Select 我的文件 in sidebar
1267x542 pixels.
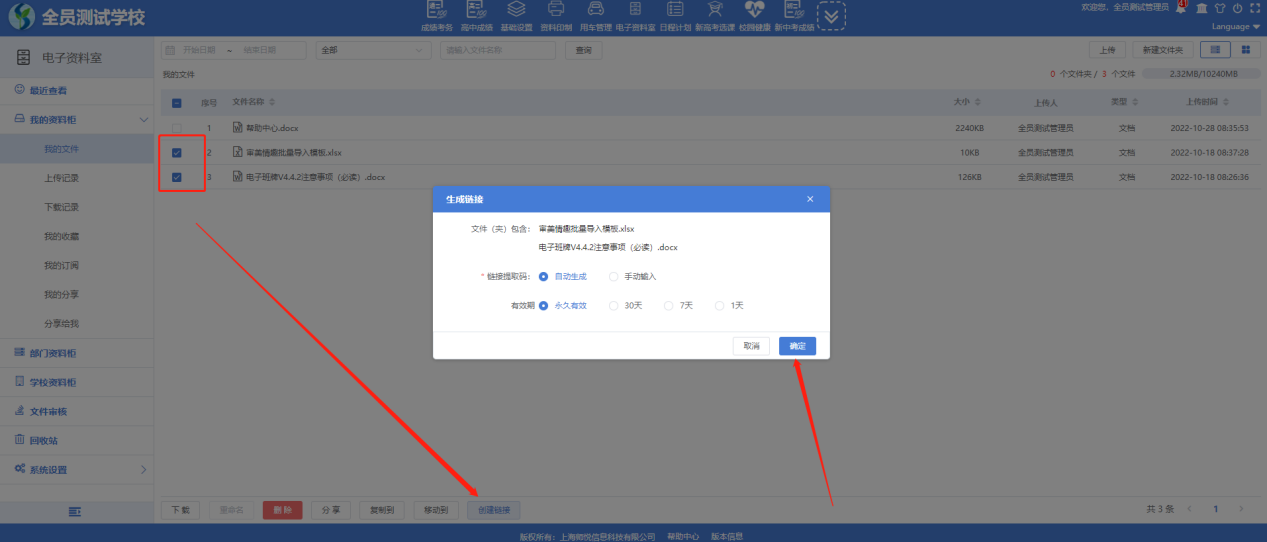[77, 149]
